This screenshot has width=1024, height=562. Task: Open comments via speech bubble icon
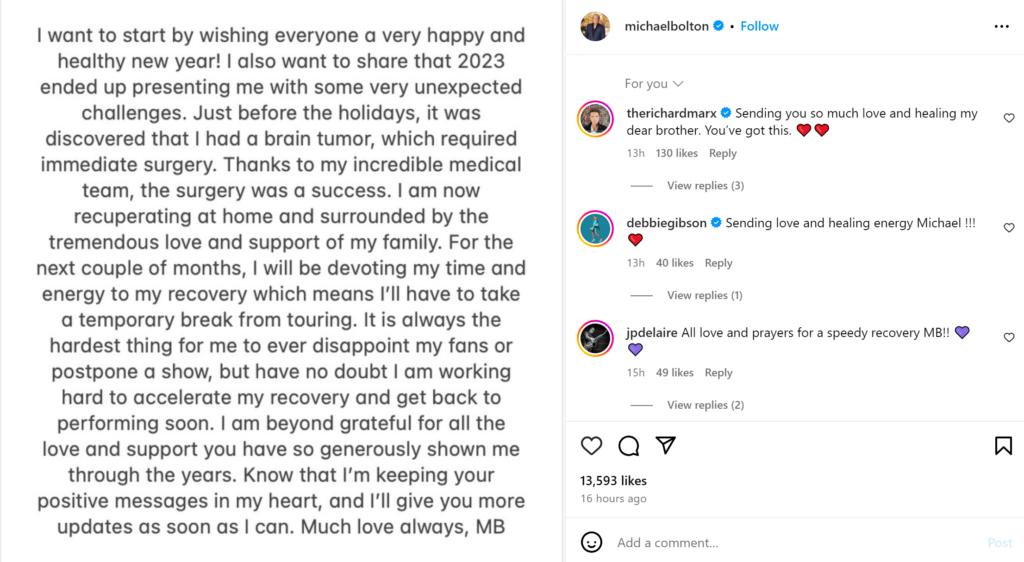coord(628,446)
